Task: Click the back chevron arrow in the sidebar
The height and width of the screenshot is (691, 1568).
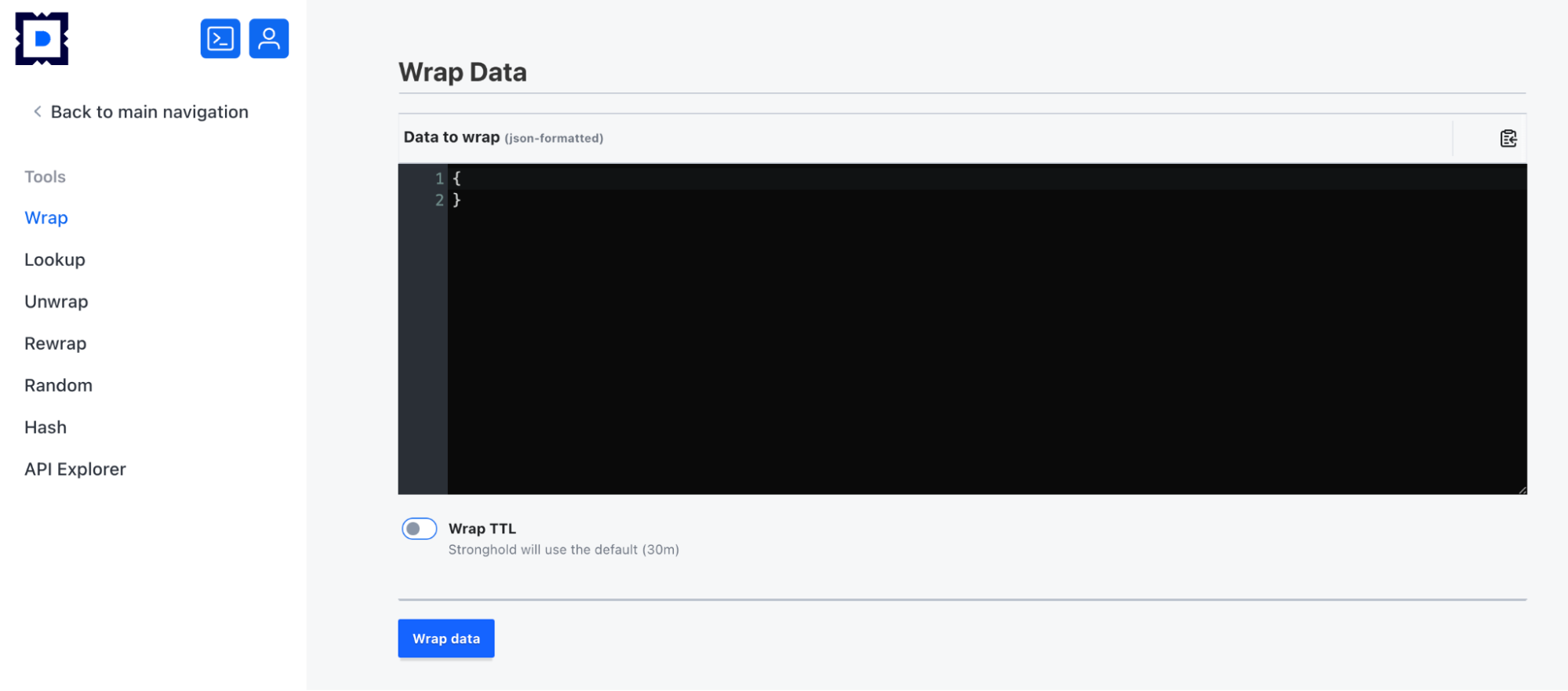Action: pos(37,111)
